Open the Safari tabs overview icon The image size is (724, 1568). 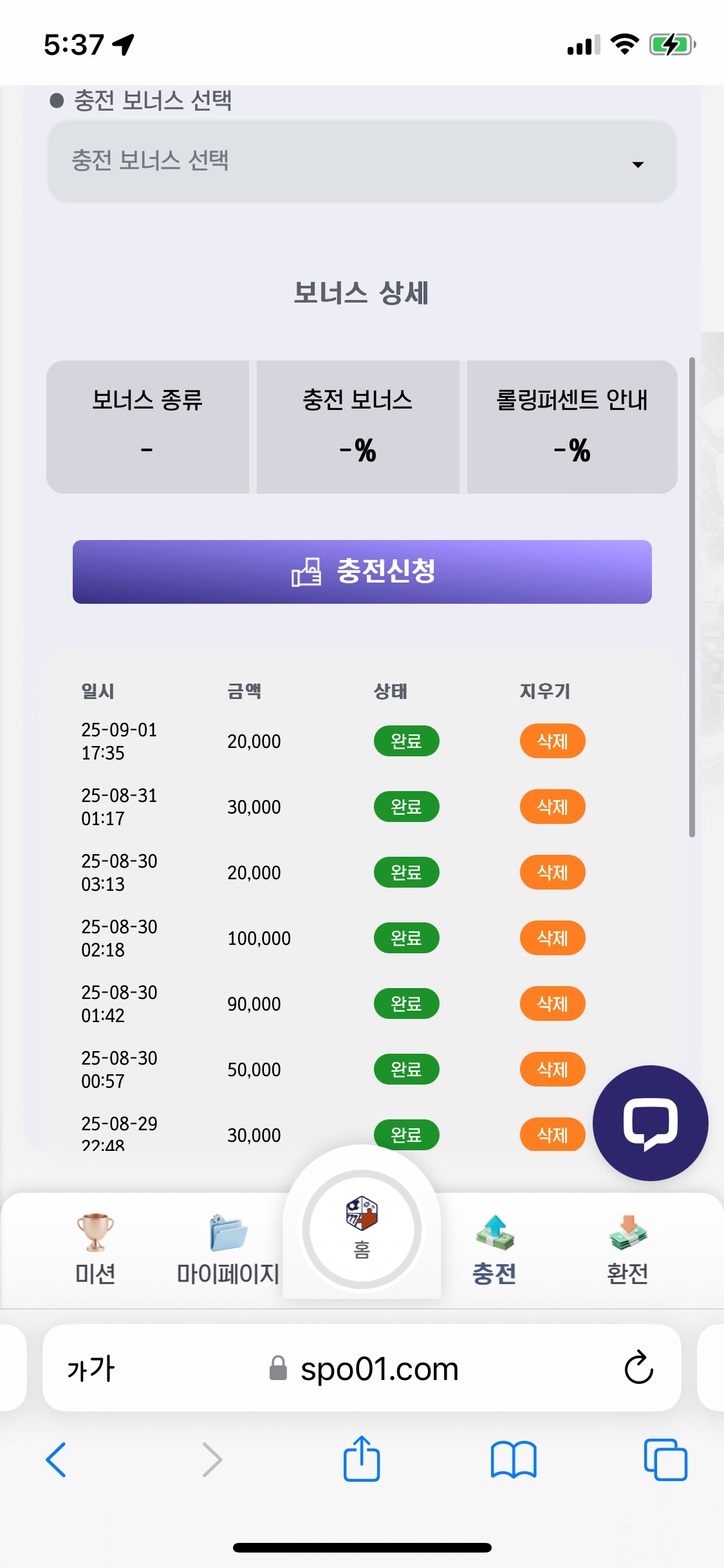(665, 1459)
